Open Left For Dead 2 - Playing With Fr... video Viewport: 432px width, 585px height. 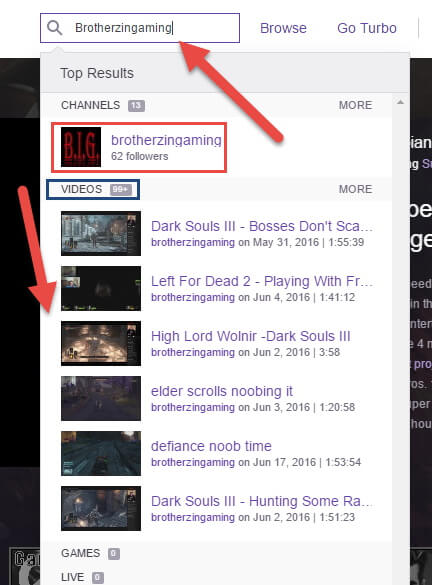click(x=262, y=281)
